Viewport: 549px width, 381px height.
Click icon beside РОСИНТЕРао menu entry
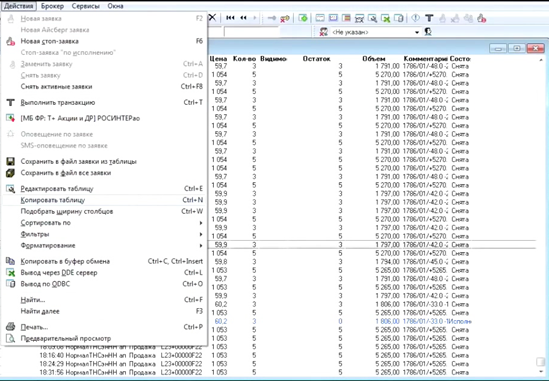click(11, 118)
